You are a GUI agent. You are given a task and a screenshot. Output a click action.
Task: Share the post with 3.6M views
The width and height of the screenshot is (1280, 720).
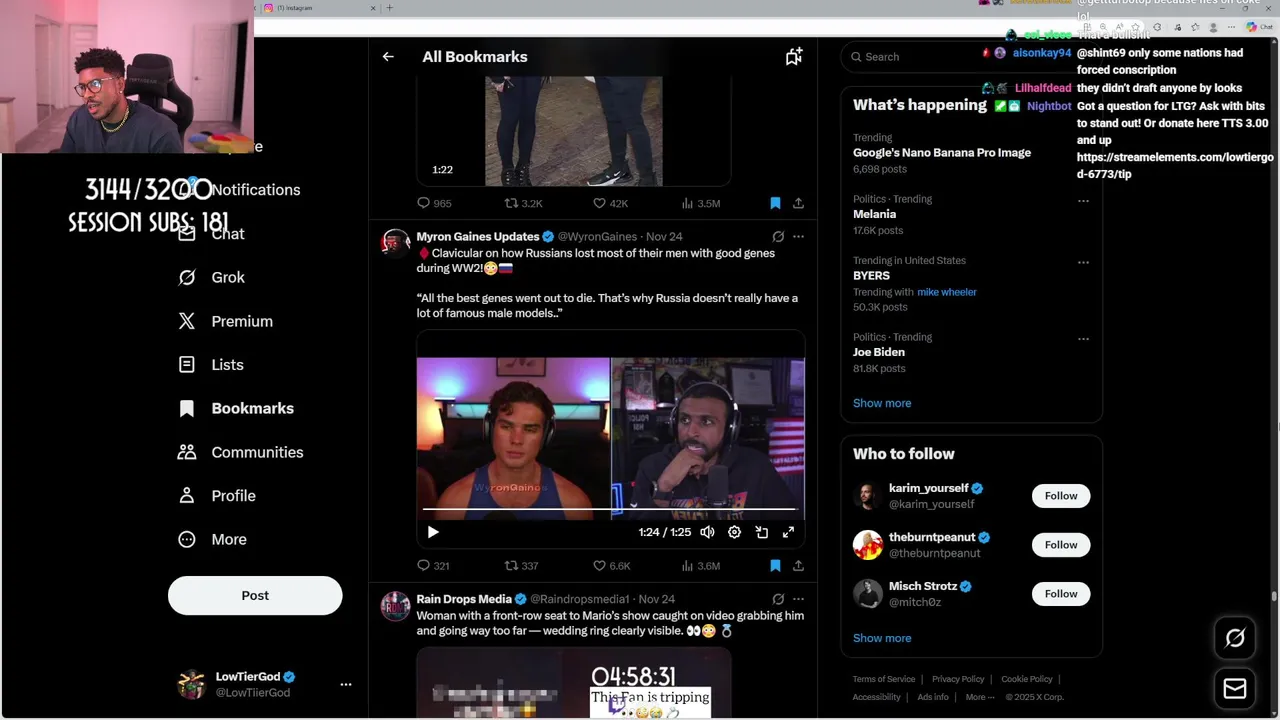(x=798, y=566)
